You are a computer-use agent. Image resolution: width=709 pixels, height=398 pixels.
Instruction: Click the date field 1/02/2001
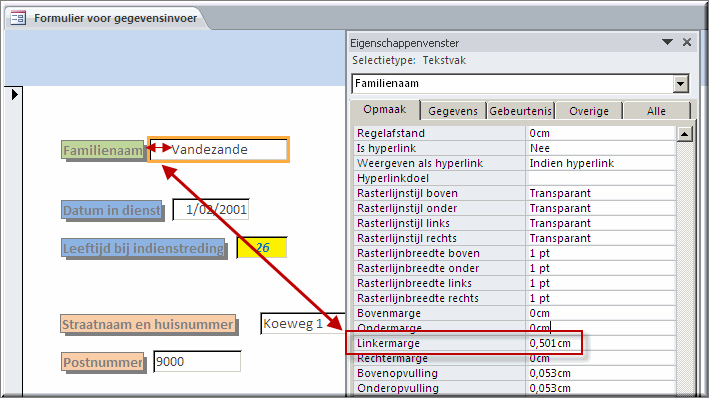click(211, 210)
